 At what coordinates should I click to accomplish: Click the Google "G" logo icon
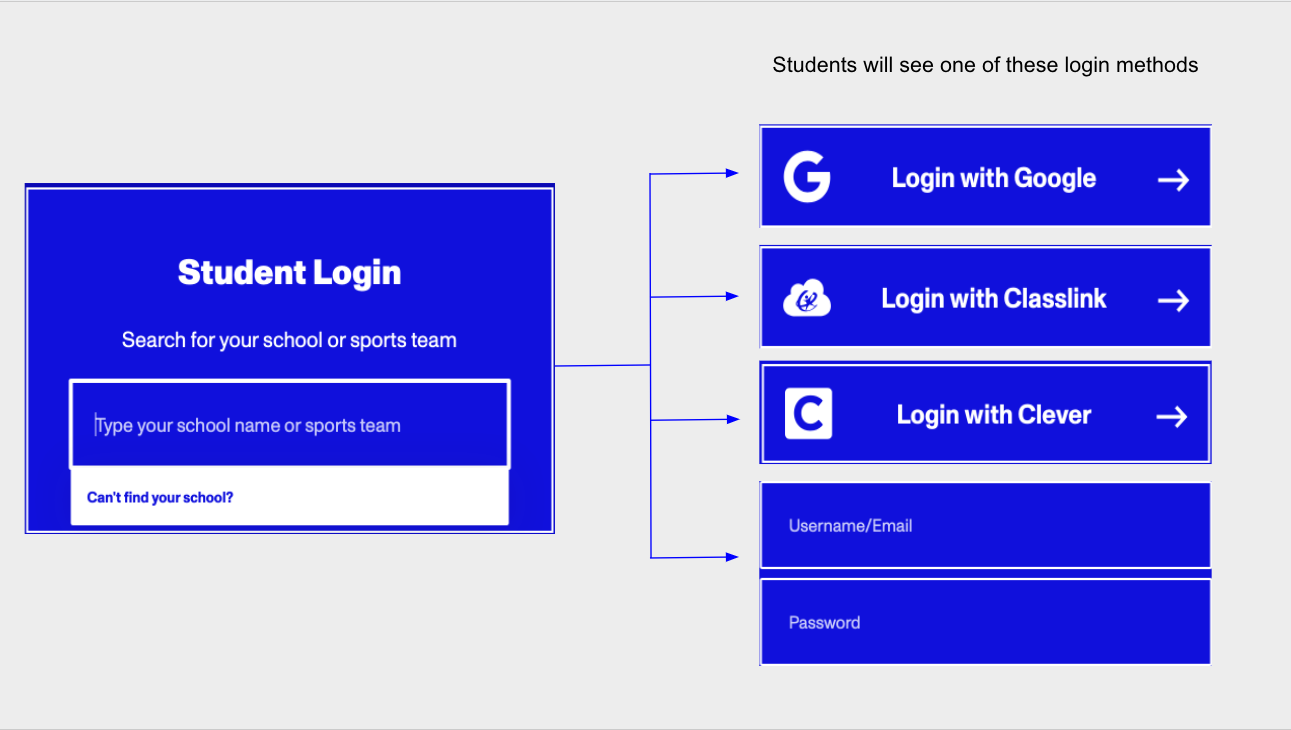[x=806, y=178]
